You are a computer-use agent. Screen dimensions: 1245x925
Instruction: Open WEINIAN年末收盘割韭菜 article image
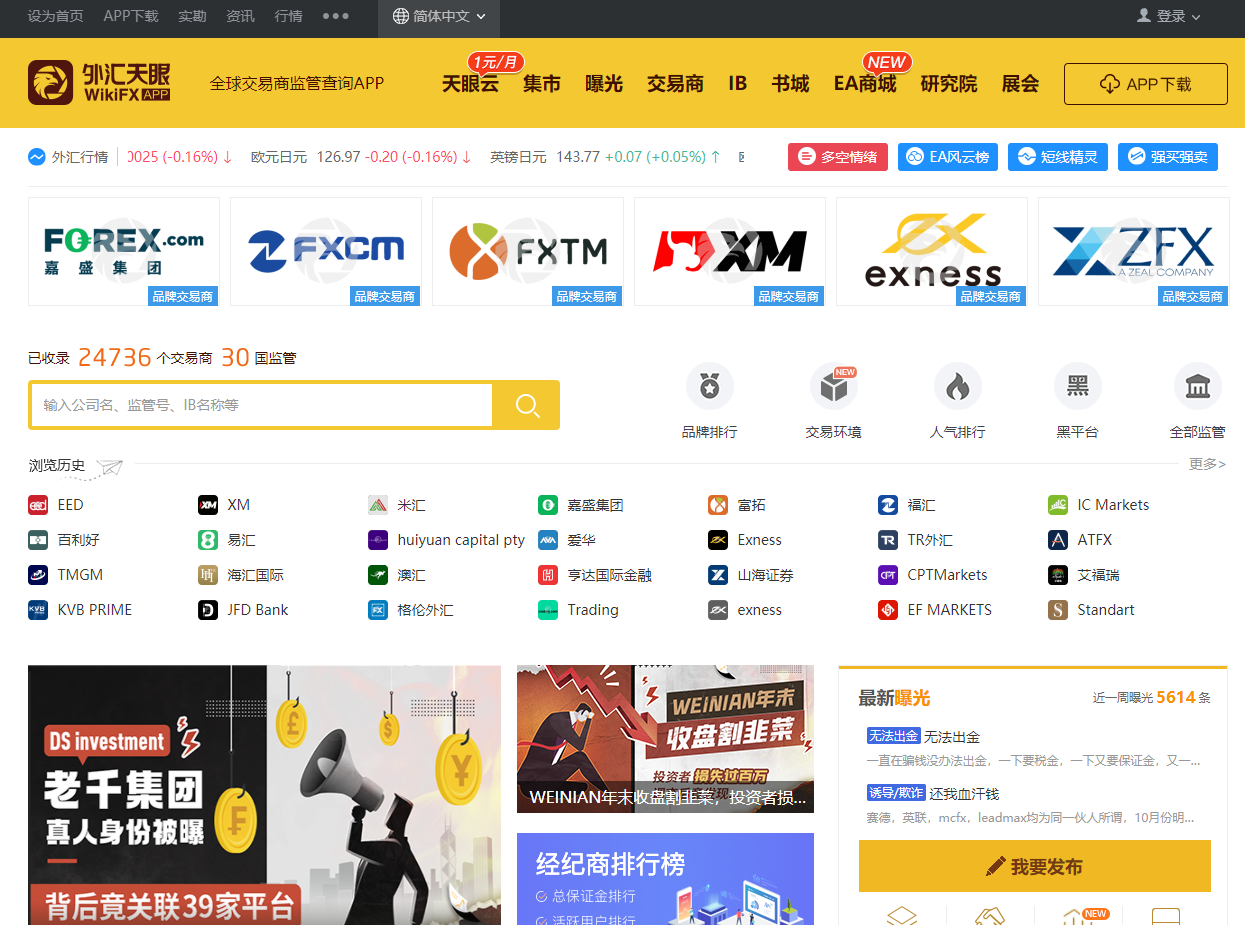pos(665,739)
